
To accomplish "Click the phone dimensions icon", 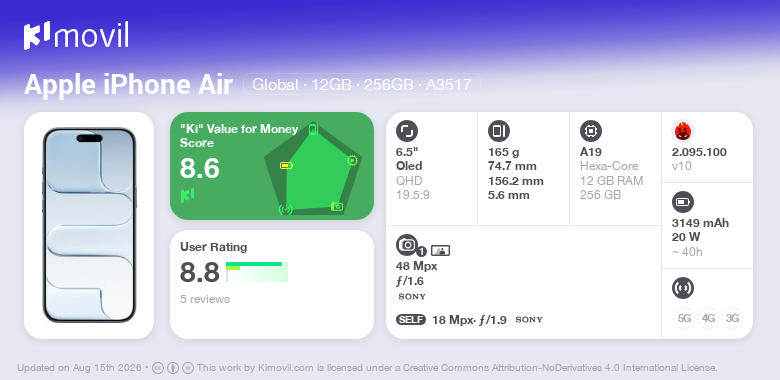I will [499, 131].
